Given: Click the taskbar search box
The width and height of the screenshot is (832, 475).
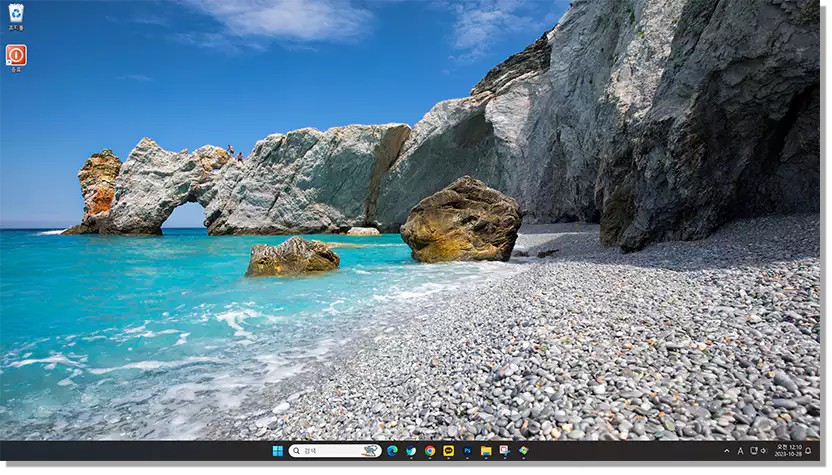Looking at the screenshot, I should click(335, 451).
